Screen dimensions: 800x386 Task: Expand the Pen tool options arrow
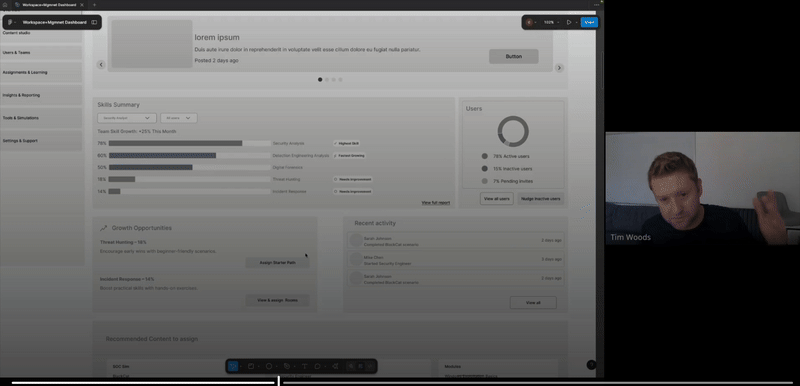[x=294, y=366]
